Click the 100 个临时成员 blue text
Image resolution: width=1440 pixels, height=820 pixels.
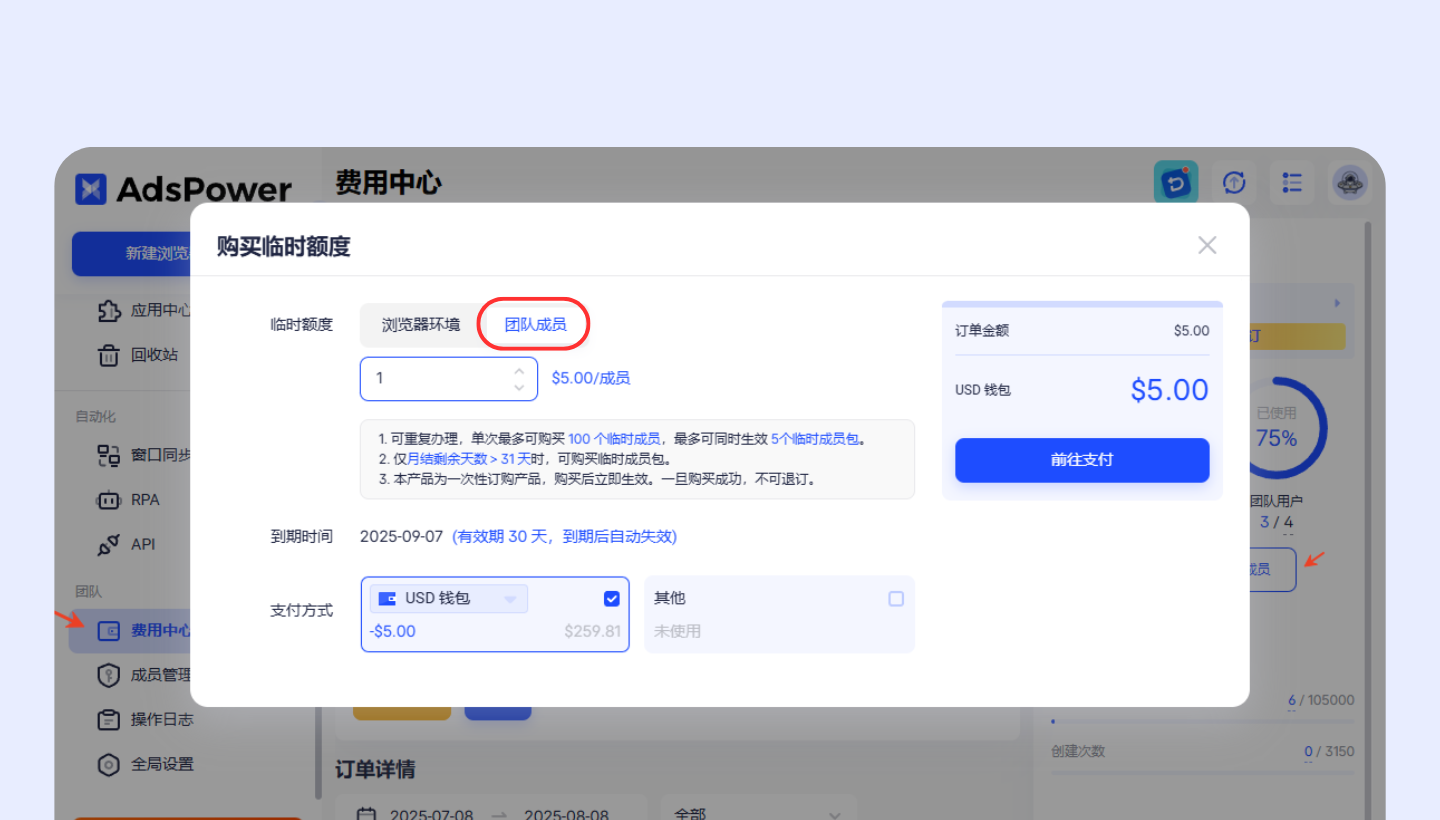click(x=614, y=439)
